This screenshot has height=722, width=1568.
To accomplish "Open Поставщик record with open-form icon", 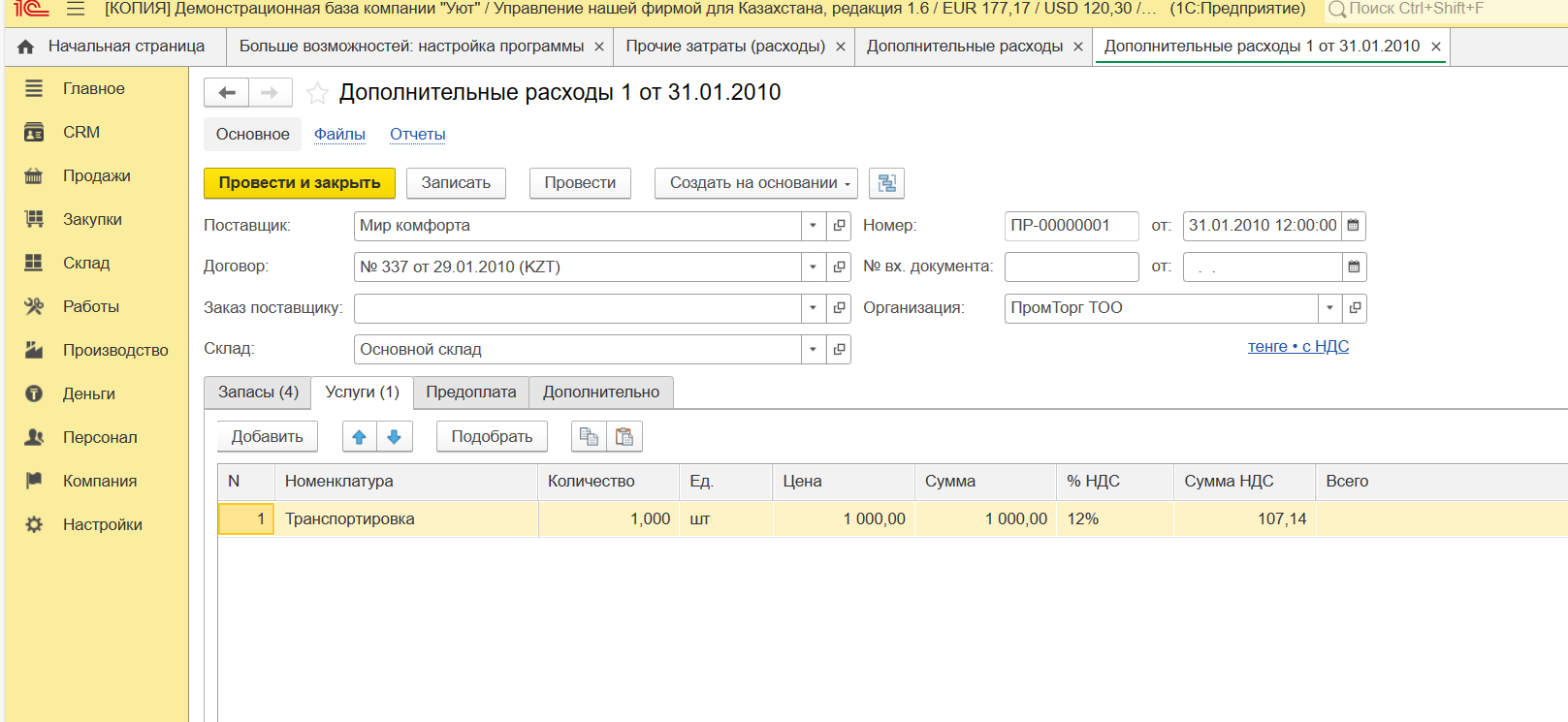I will point(840,226).
